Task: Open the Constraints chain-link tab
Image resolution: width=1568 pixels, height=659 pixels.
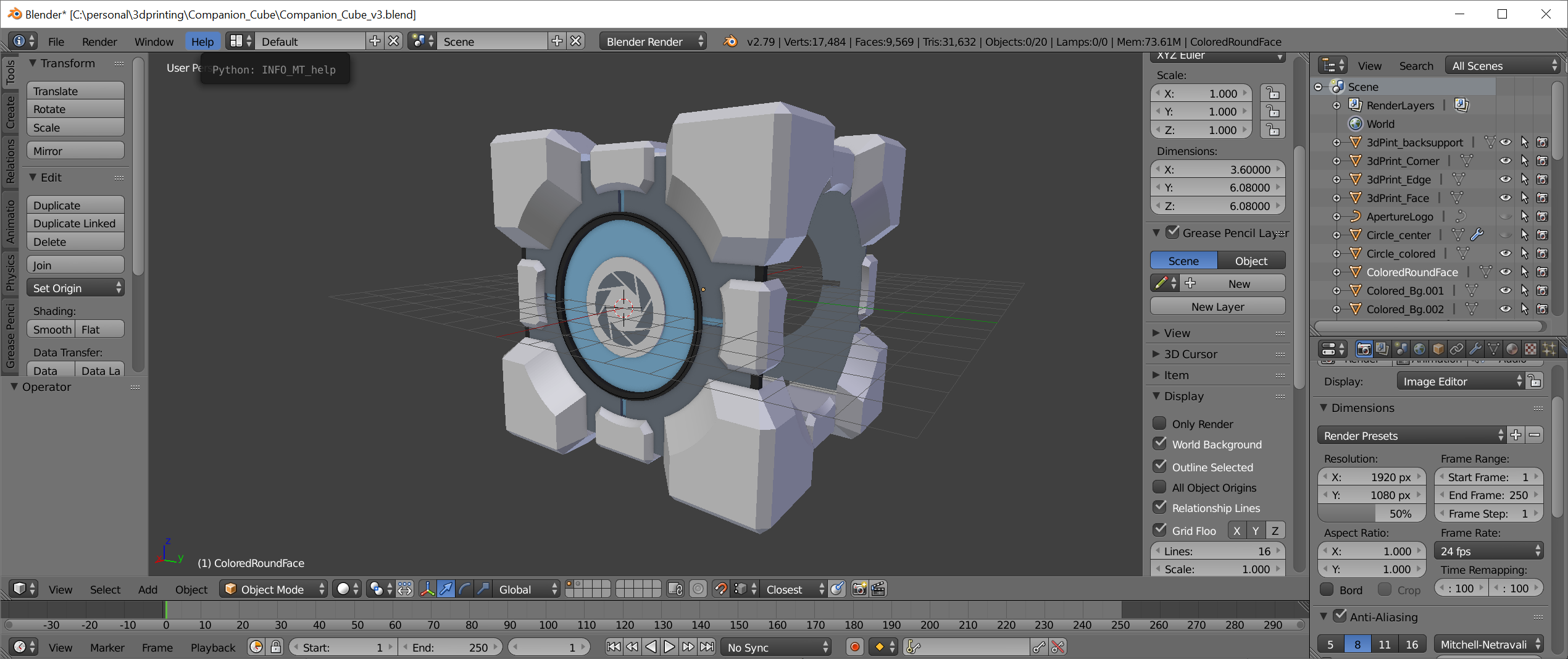Action: coord(1456,349)
